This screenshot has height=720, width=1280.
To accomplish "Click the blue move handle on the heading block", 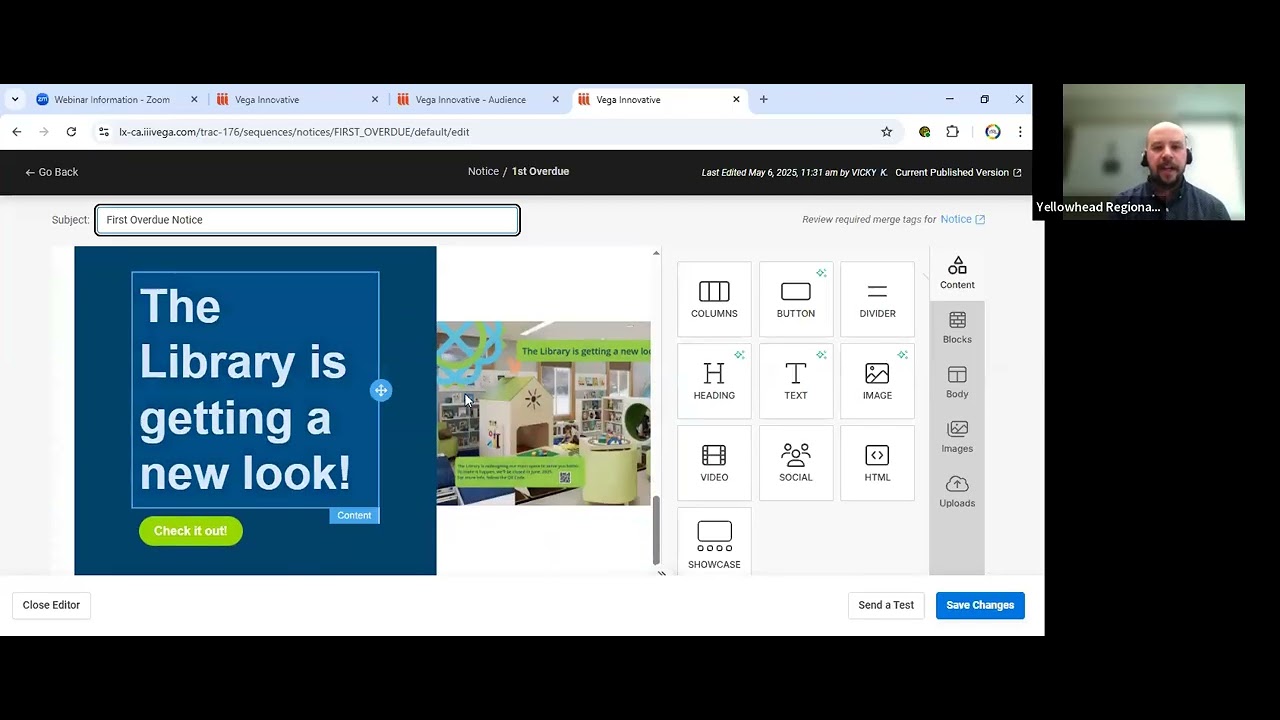I will 381,391.
